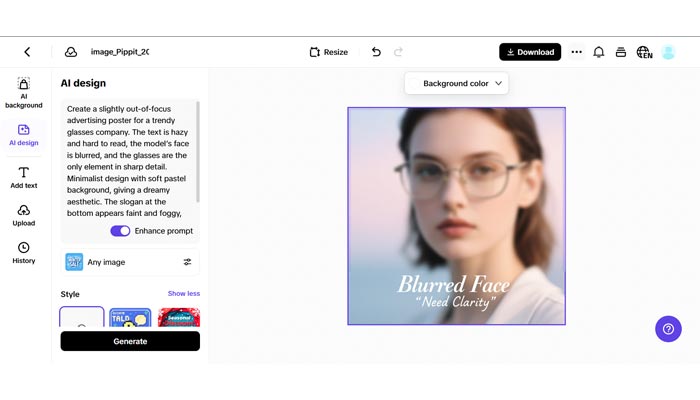Open the More options ellipsis menu
This screenshot has width=700, height=400.
[x=577, y=52]
